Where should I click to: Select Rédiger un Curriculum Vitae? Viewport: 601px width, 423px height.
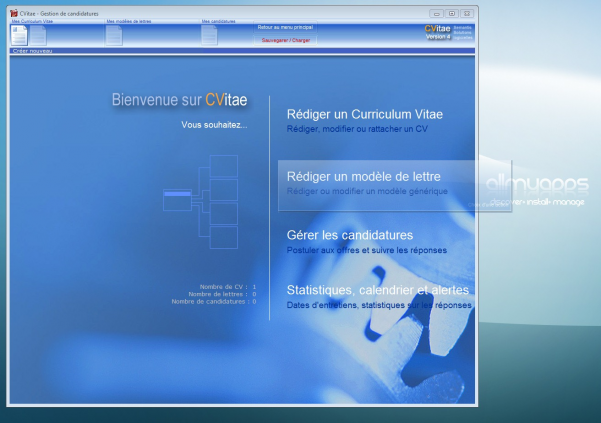(365, 114)
